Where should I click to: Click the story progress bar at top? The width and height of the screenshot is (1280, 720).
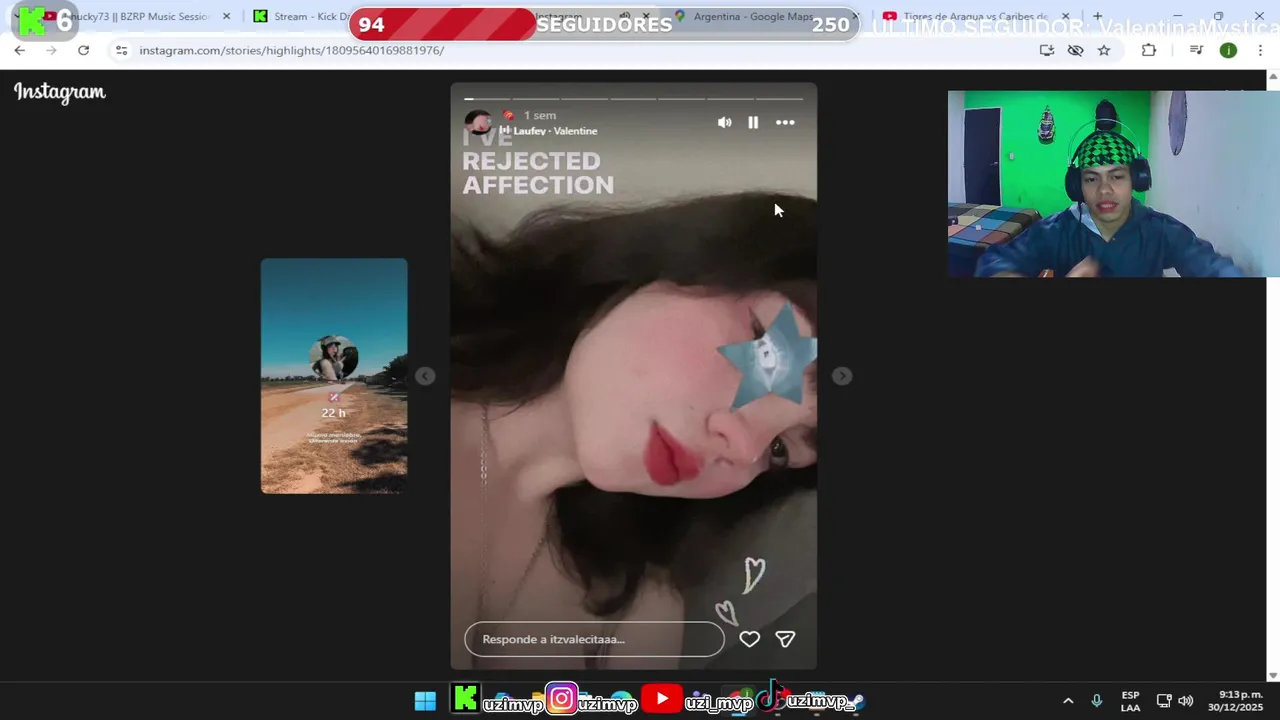pos(633,99)
